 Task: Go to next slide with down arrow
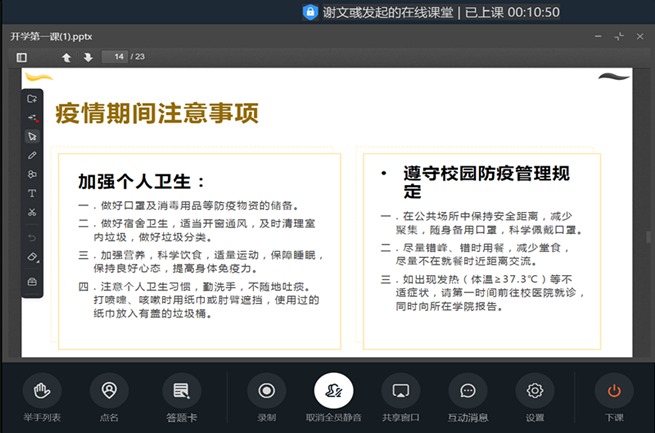tap(88, 57)
